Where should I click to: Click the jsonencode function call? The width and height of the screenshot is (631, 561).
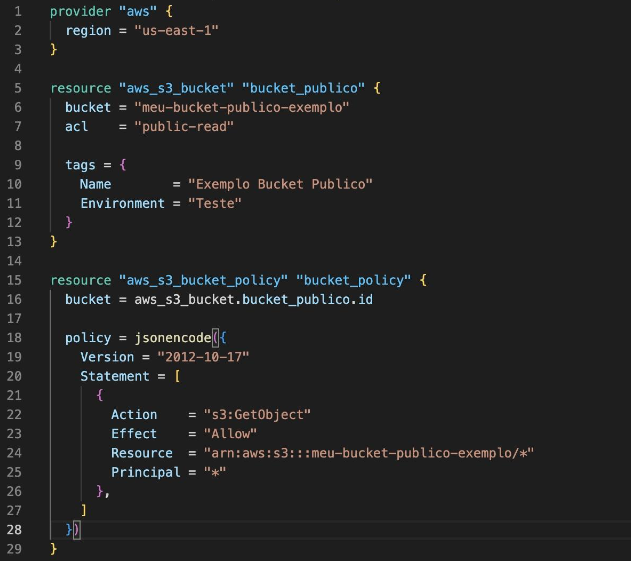tap(173, 338)
